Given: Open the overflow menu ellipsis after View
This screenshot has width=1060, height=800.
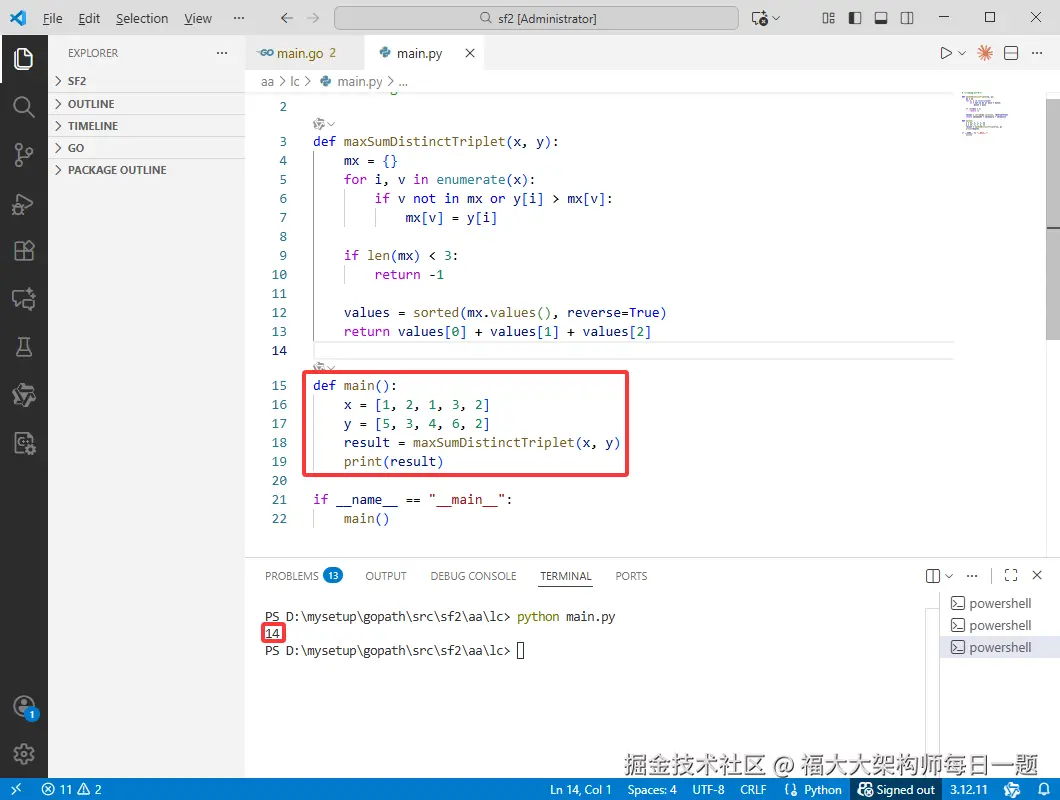Looking at the screenshot, I should point(239,18).
